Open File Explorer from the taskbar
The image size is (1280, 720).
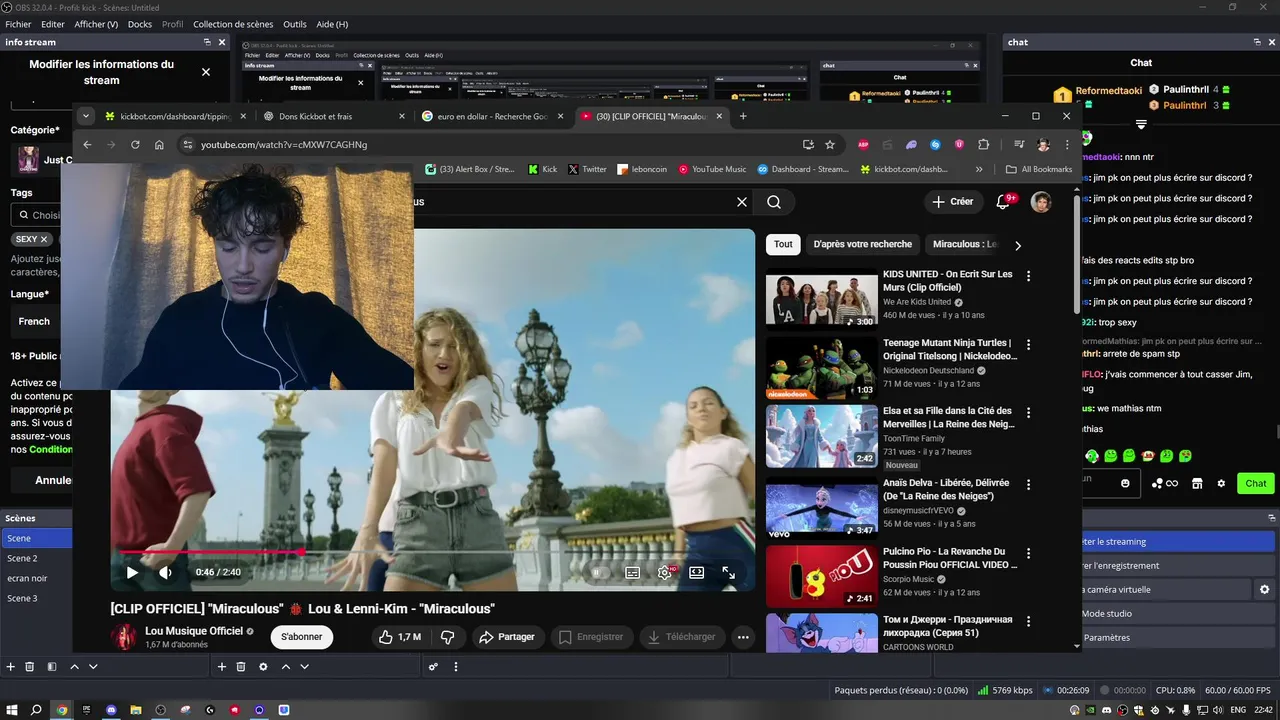[x=136, y=710]
